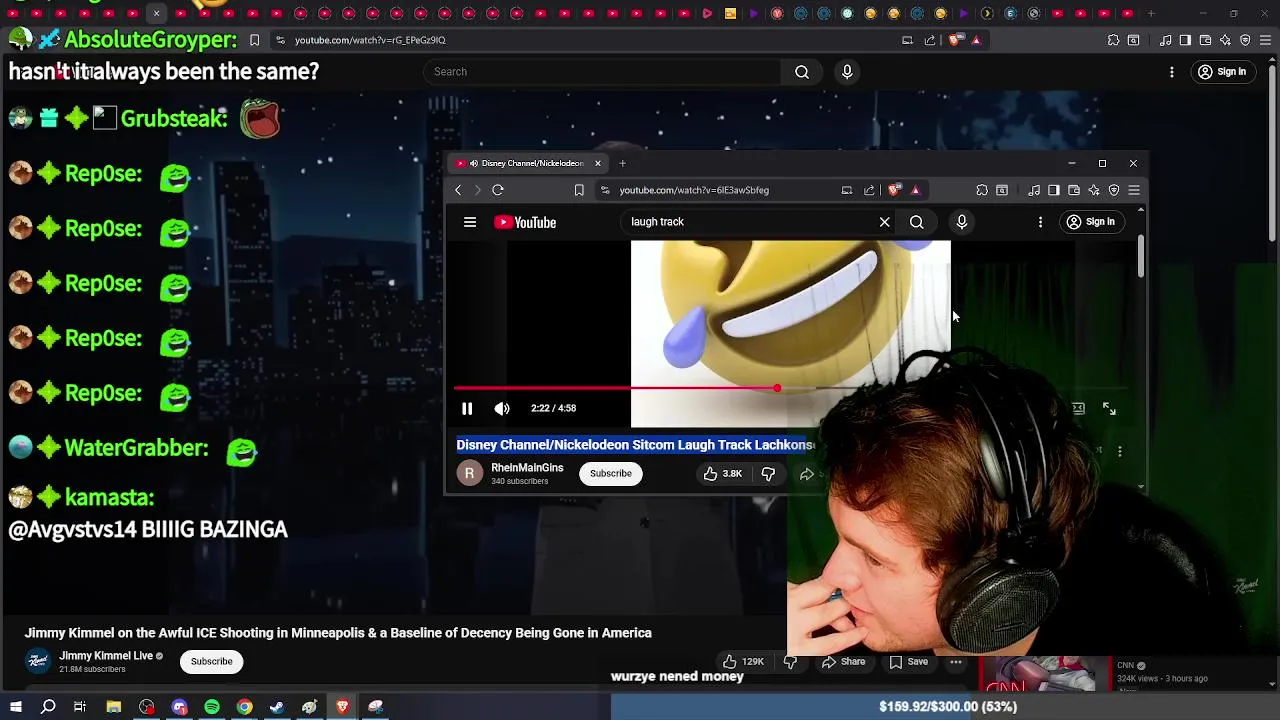Click outer address bar youtube.com/watch?v=rG_EPeGz9IQ
Screen dimensions: 1280x720
tap(370, 40)
